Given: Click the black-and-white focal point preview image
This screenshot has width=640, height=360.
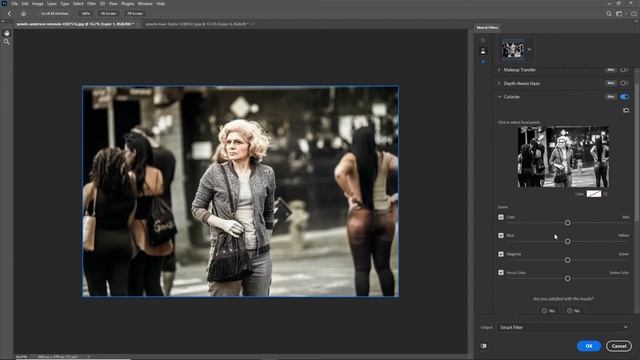Looking at the screenshot, I should [x=563, y=157].
